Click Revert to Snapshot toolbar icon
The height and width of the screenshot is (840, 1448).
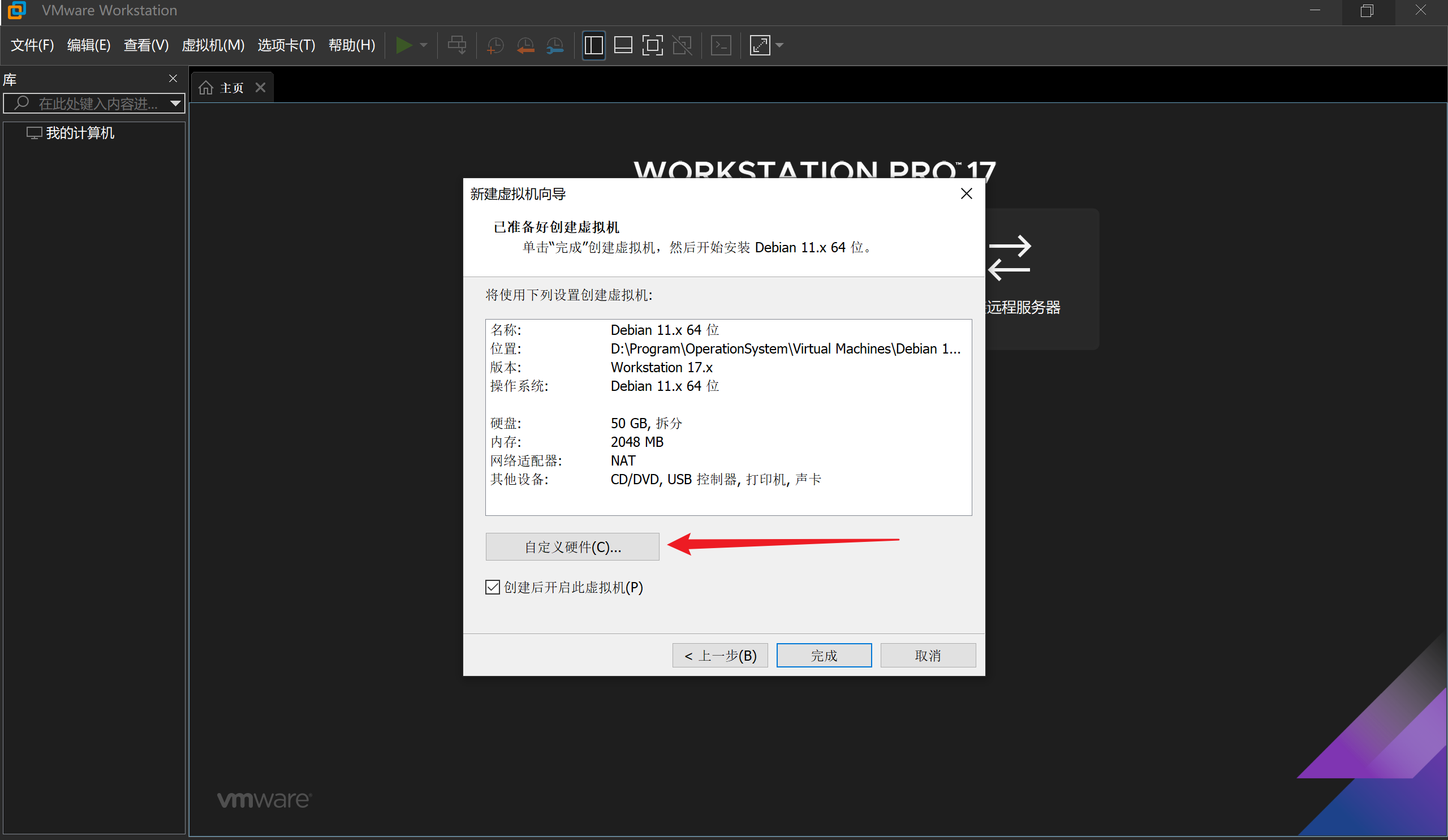click(x=525, y=45)
